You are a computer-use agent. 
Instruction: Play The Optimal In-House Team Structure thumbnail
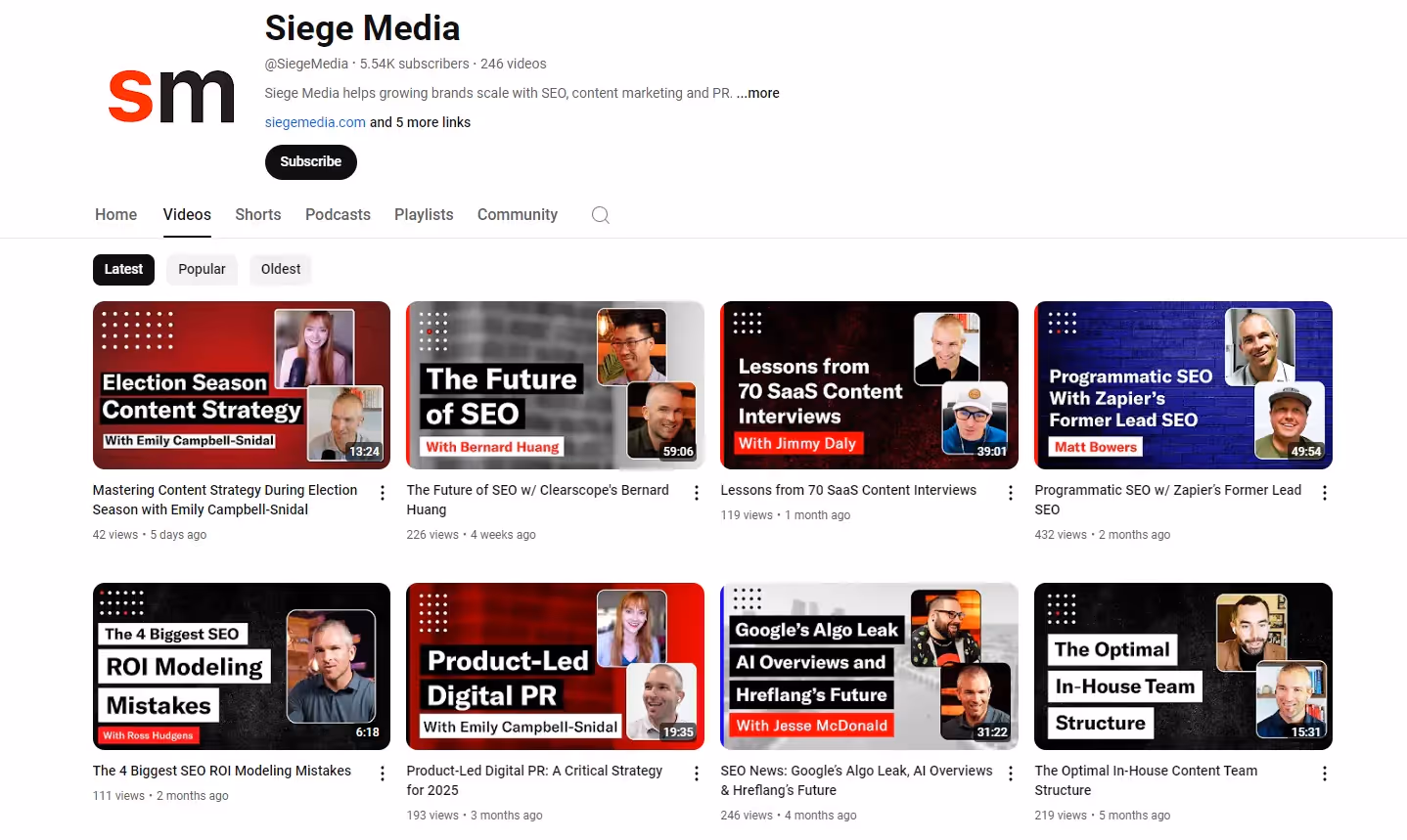(1184, 667)
